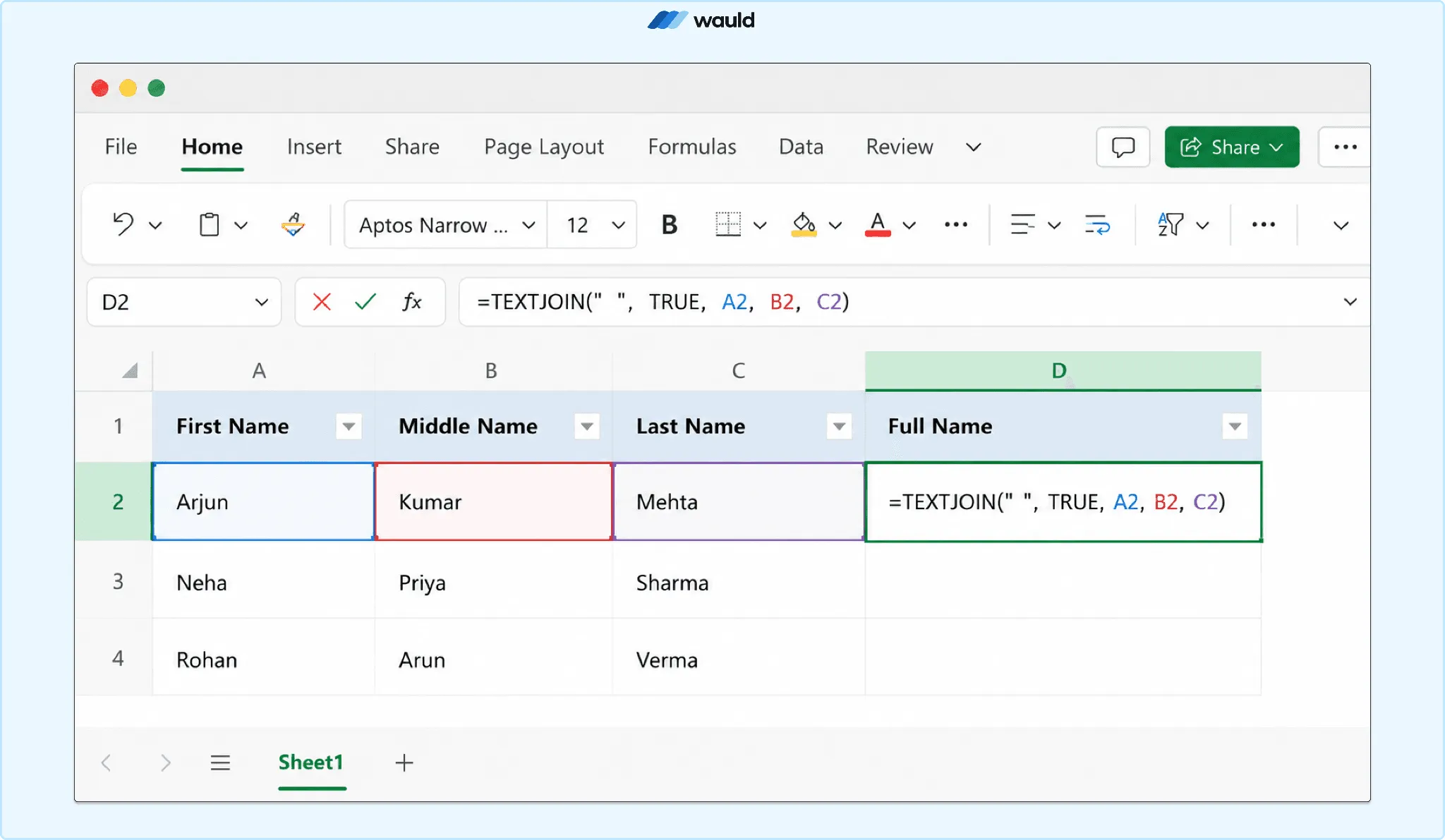Click cell D2 with TEXTJOIN formula
Viewport: 1445px width, 840px height.
1063,501
